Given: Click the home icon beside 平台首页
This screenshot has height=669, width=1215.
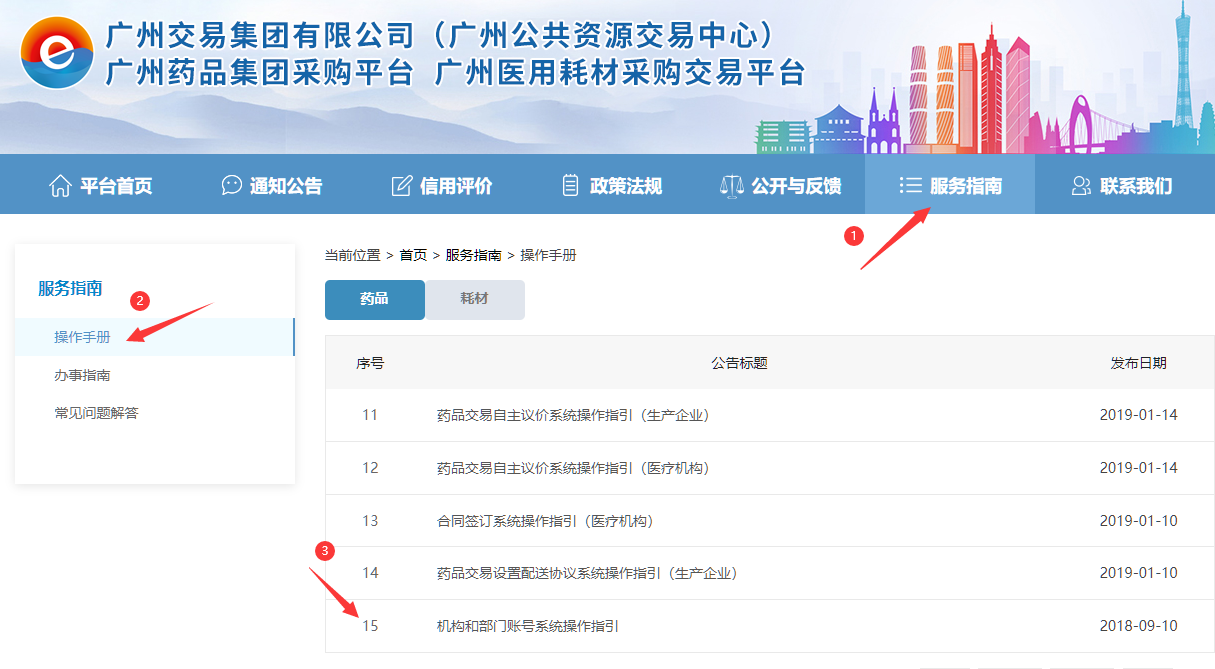Looking at the screenshot, I should pyautogui.click(x=60, y=186).
